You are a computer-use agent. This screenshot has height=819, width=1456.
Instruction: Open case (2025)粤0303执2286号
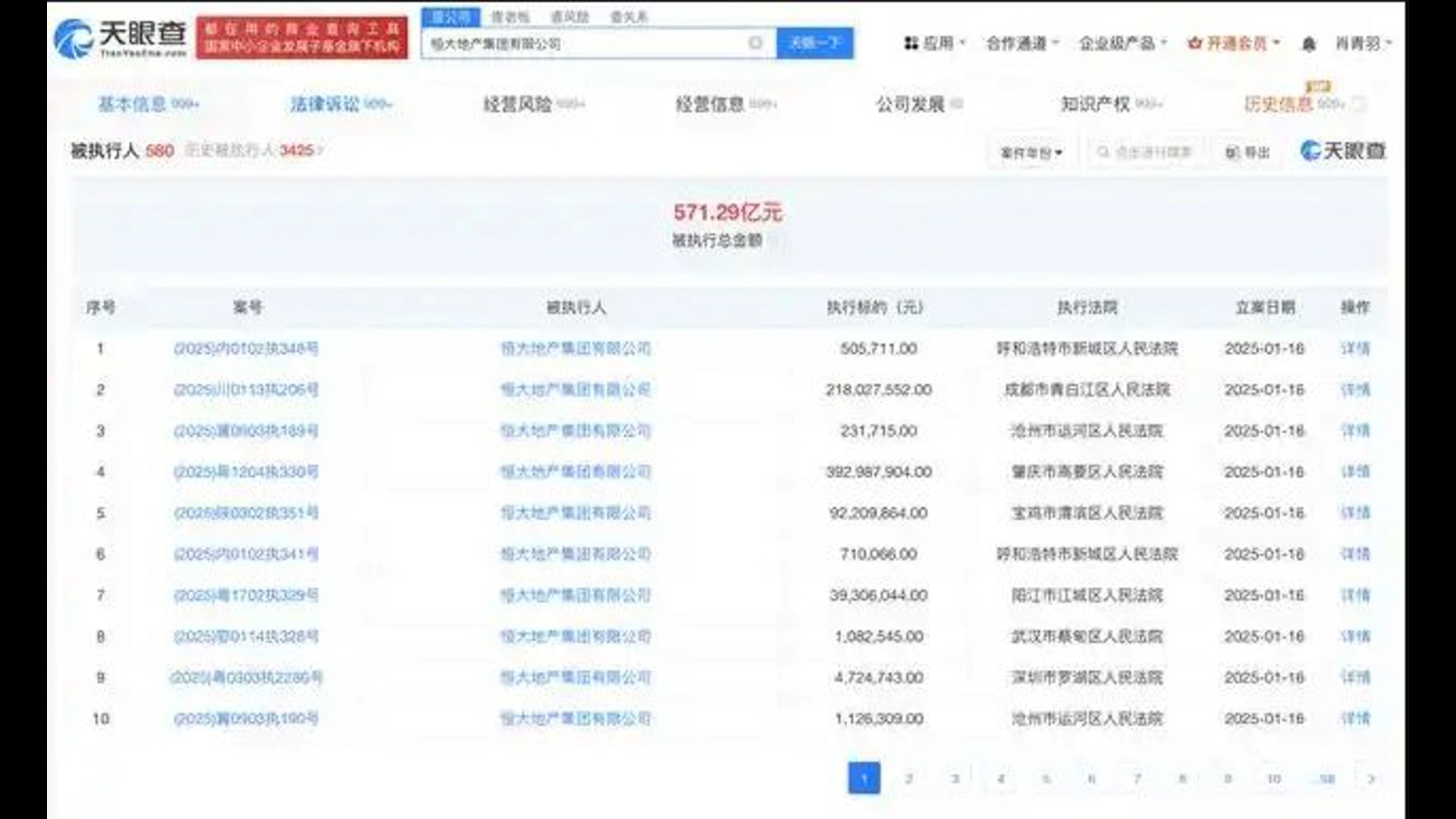246,677
